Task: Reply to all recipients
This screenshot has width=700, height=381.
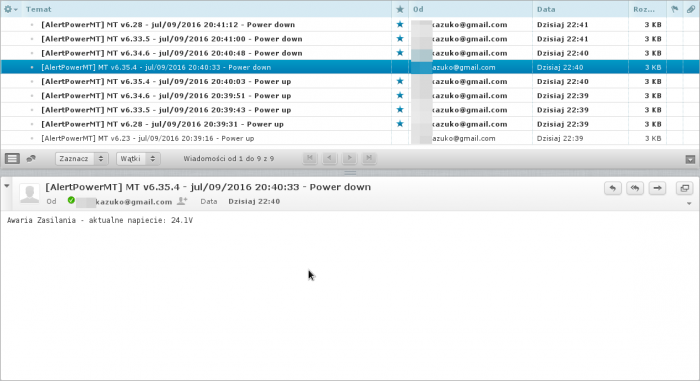Action: pos(635,188)
